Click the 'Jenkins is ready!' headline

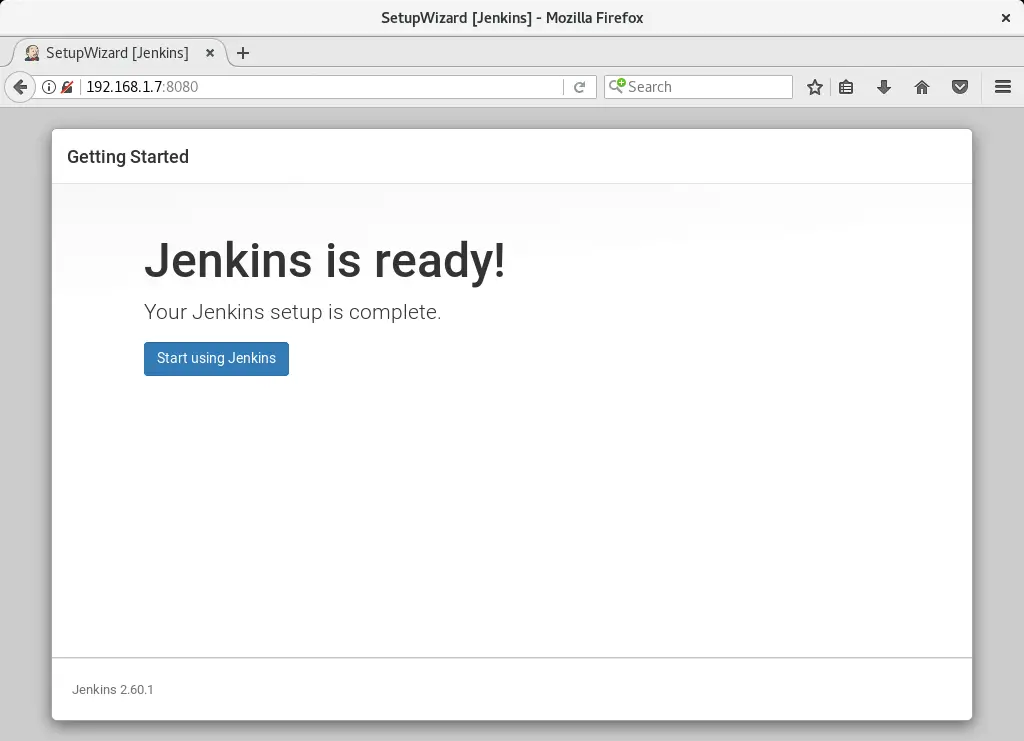[324, 260]
